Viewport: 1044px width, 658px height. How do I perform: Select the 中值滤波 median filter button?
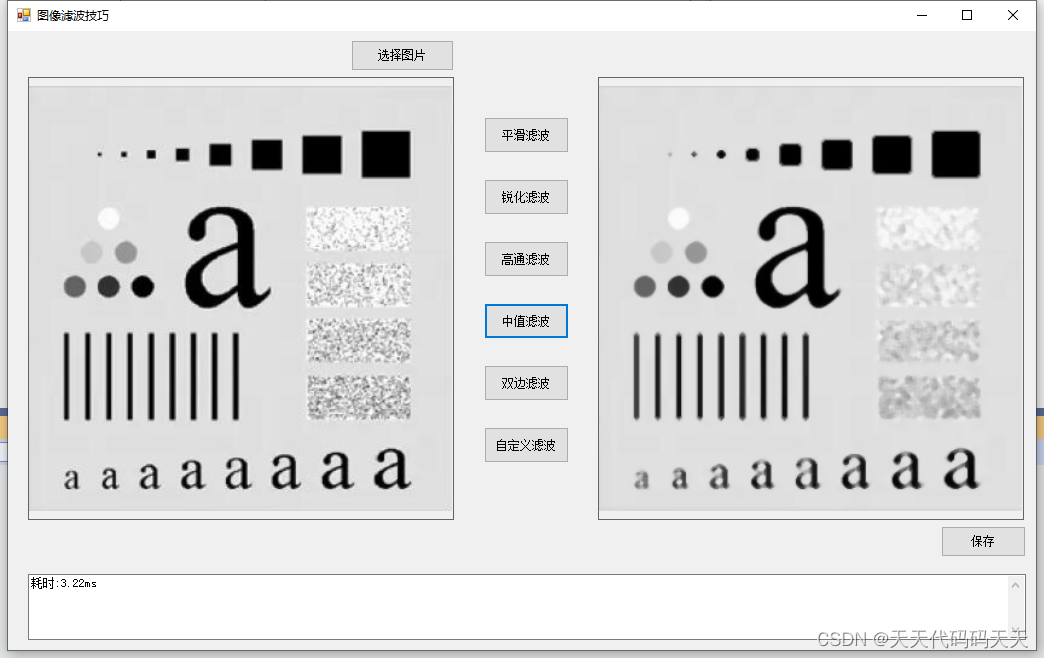tap(526, 321)
